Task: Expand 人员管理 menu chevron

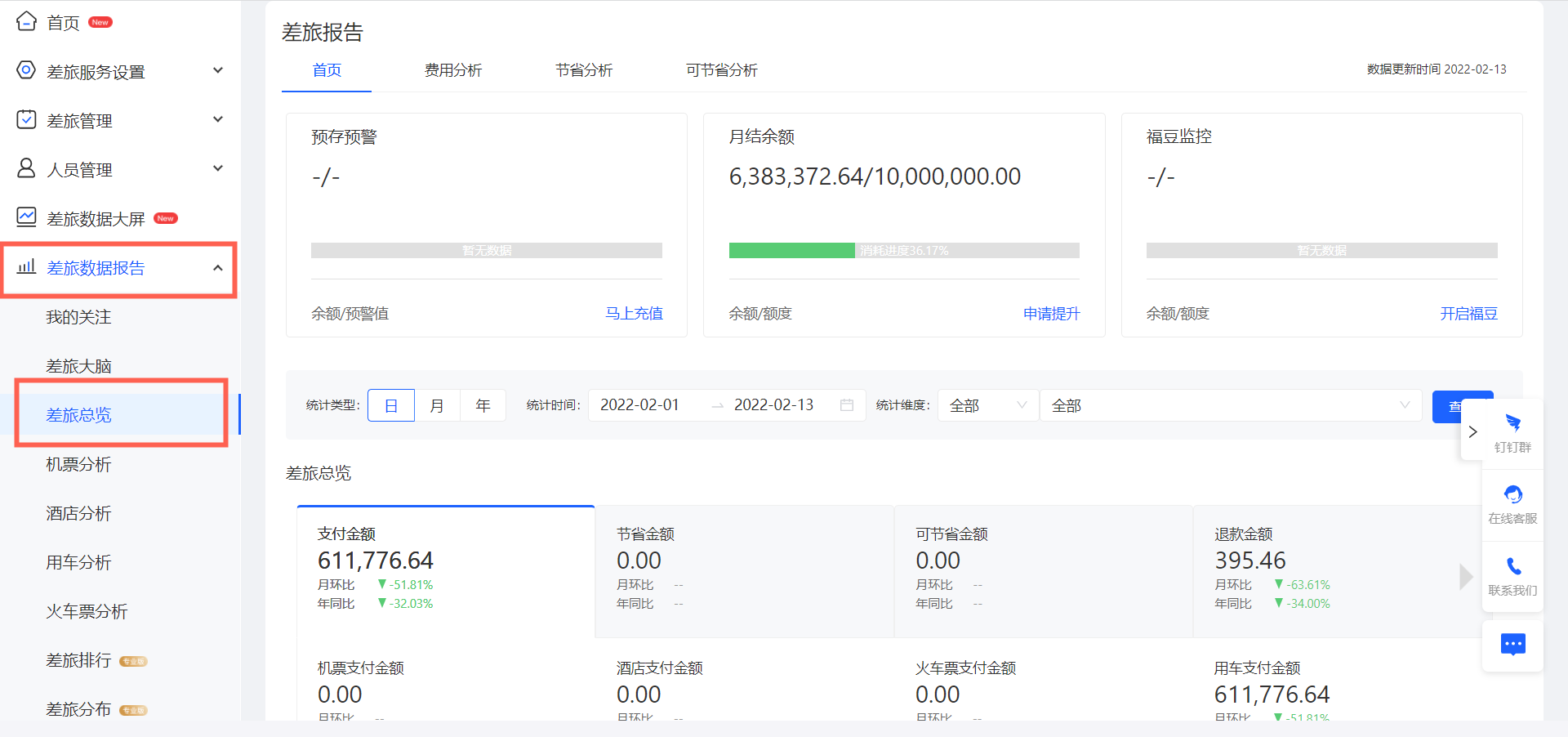Action: 218,168
